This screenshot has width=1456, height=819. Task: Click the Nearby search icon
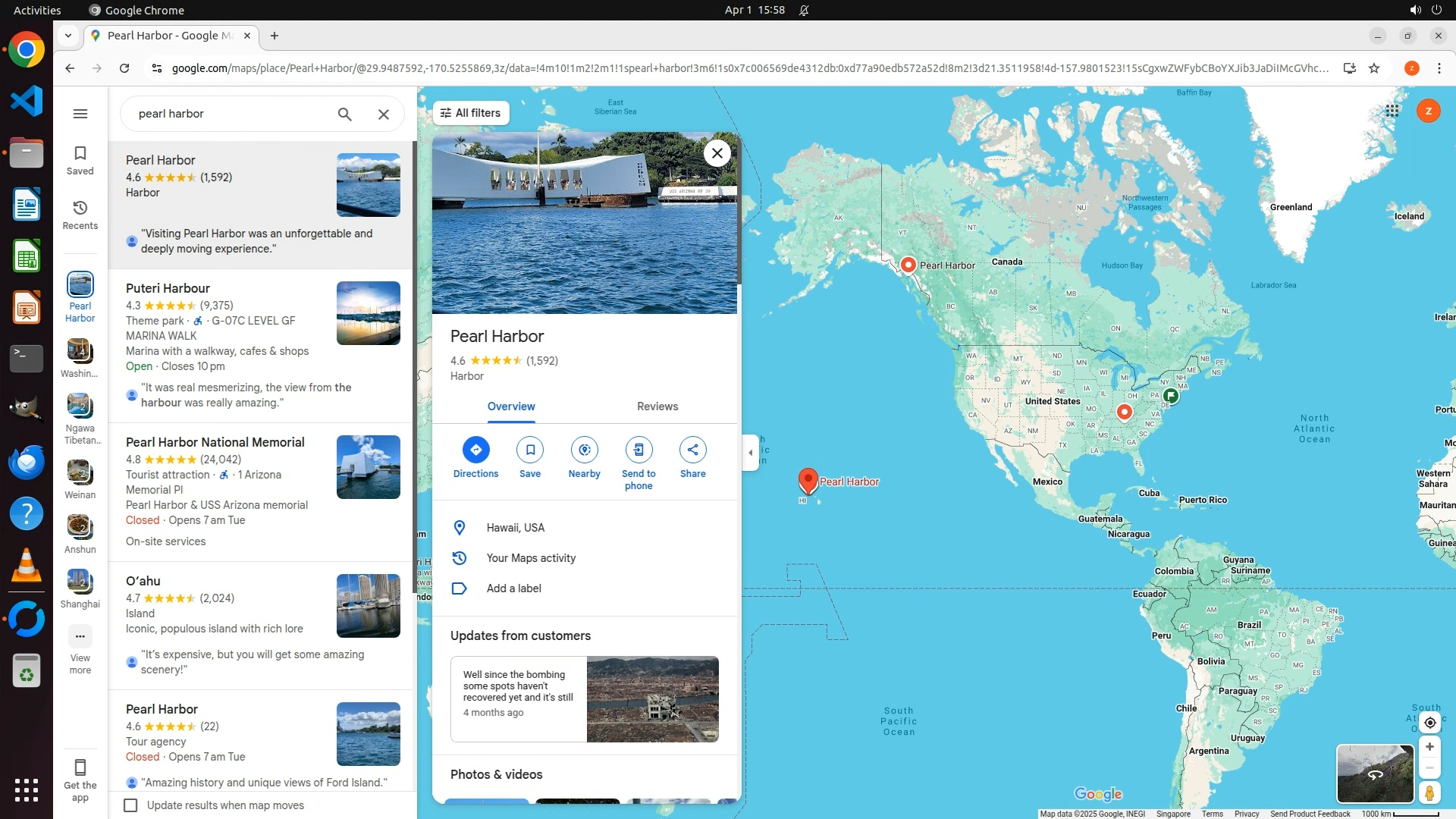pyautogui.click(x=584, y=450)
